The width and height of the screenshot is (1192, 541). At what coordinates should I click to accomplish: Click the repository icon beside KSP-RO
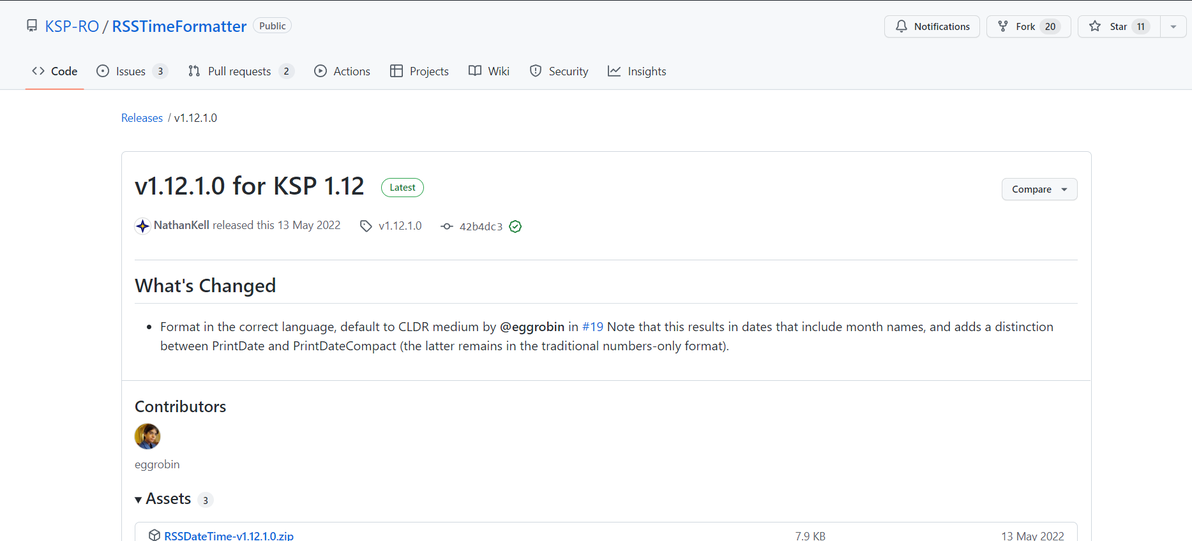(31, 27)
